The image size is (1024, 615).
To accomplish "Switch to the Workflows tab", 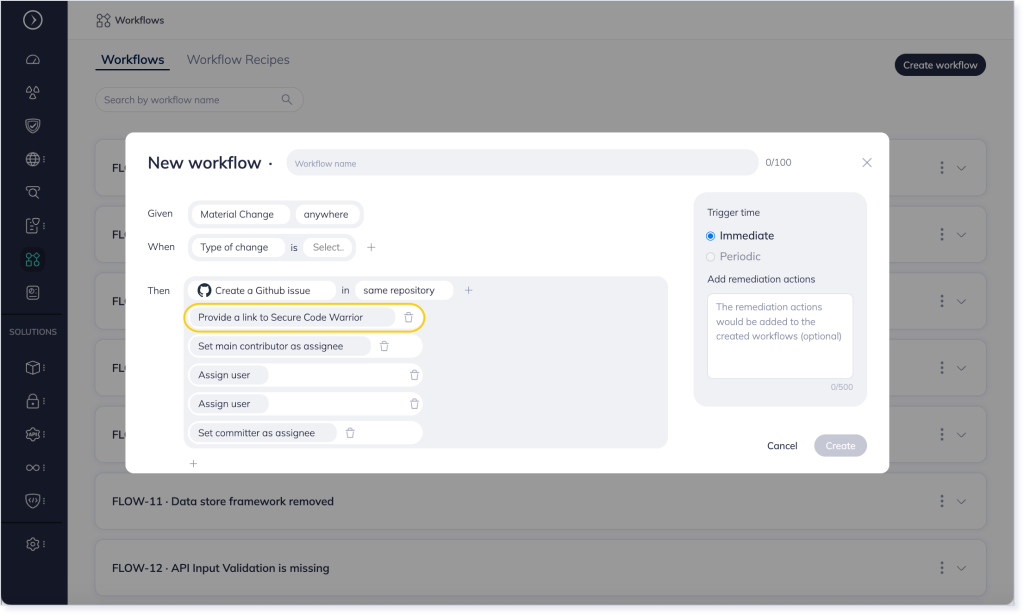I will [133, 59].
